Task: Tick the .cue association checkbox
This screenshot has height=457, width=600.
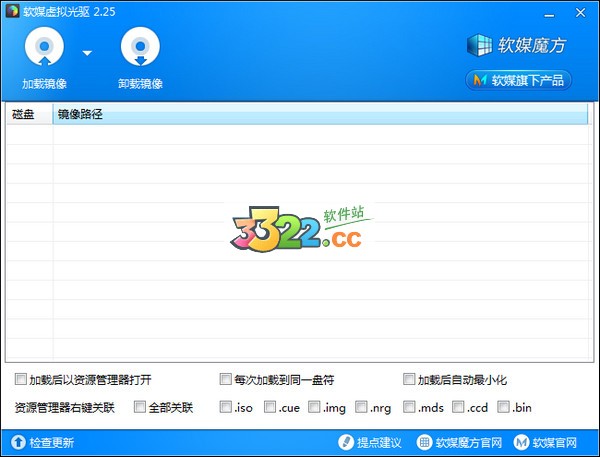Action: click(270, 406)
